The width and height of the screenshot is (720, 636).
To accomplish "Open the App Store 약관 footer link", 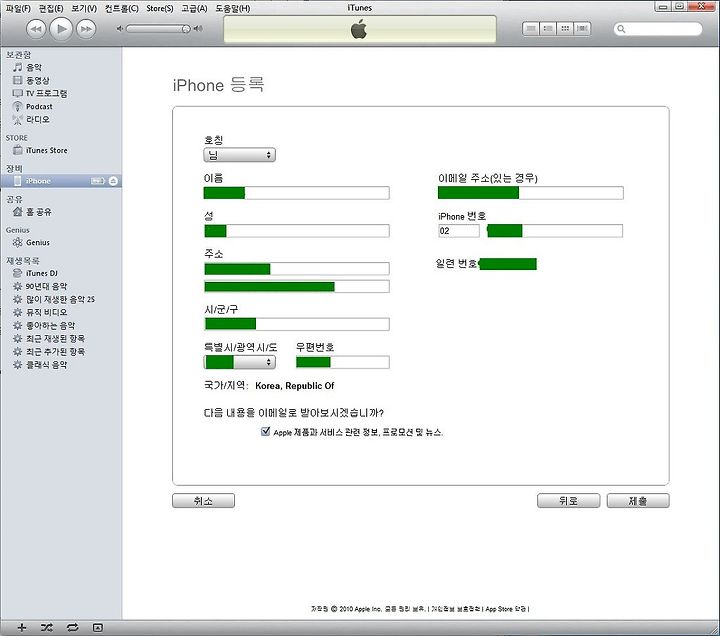I will pos(505,609).
